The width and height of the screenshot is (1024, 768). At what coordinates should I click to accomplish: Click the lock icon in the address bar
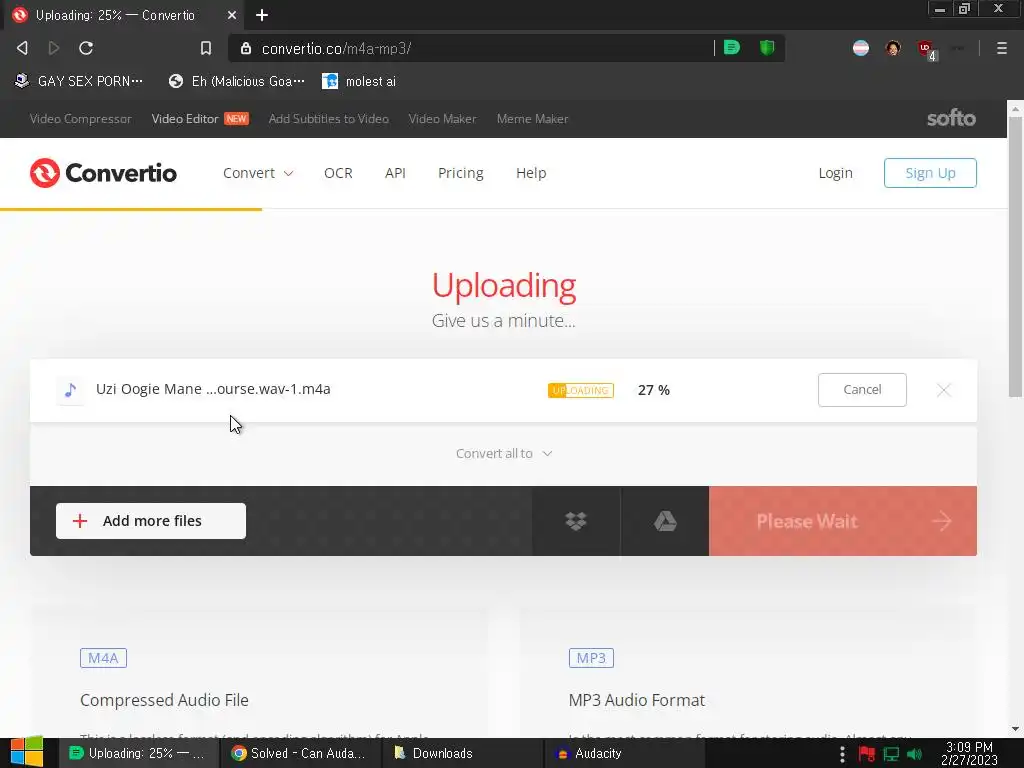[x=246, y=48]
